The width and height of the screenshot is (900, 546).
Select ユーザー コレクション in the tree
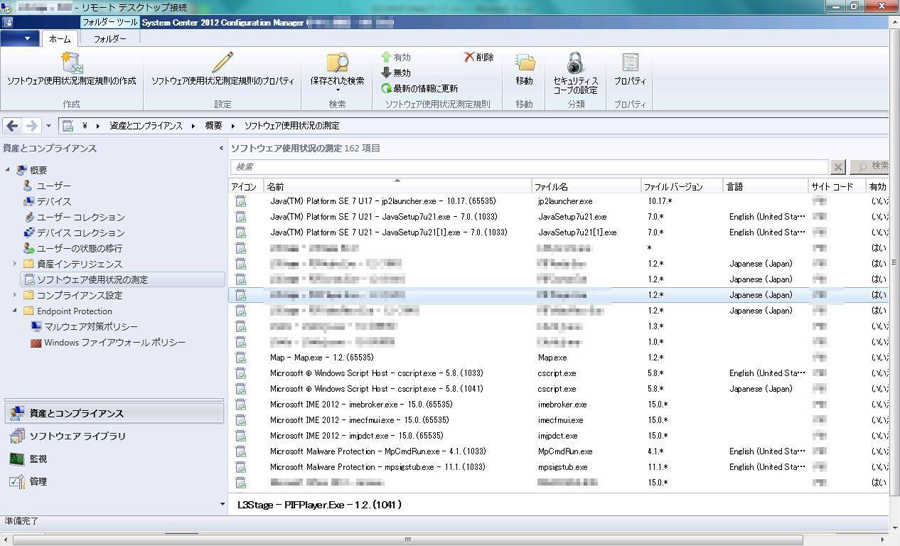[x=80, y=217]
